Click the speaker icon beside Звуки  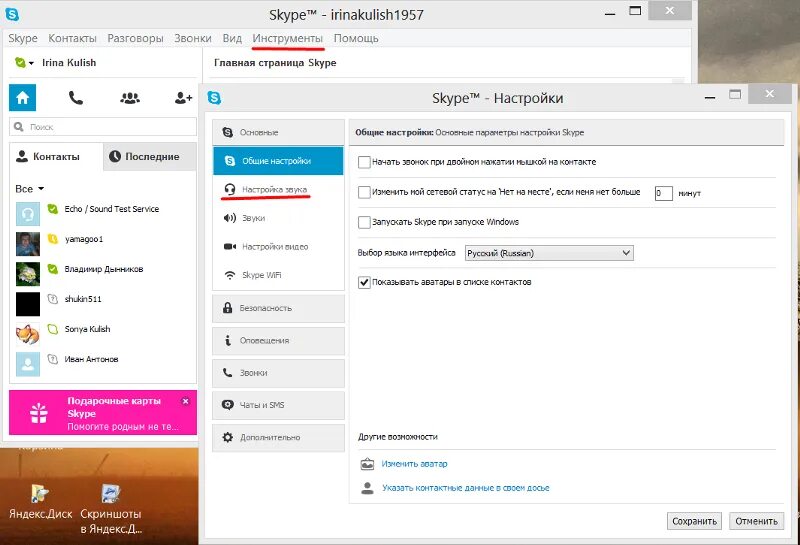[x=230, y=218]
